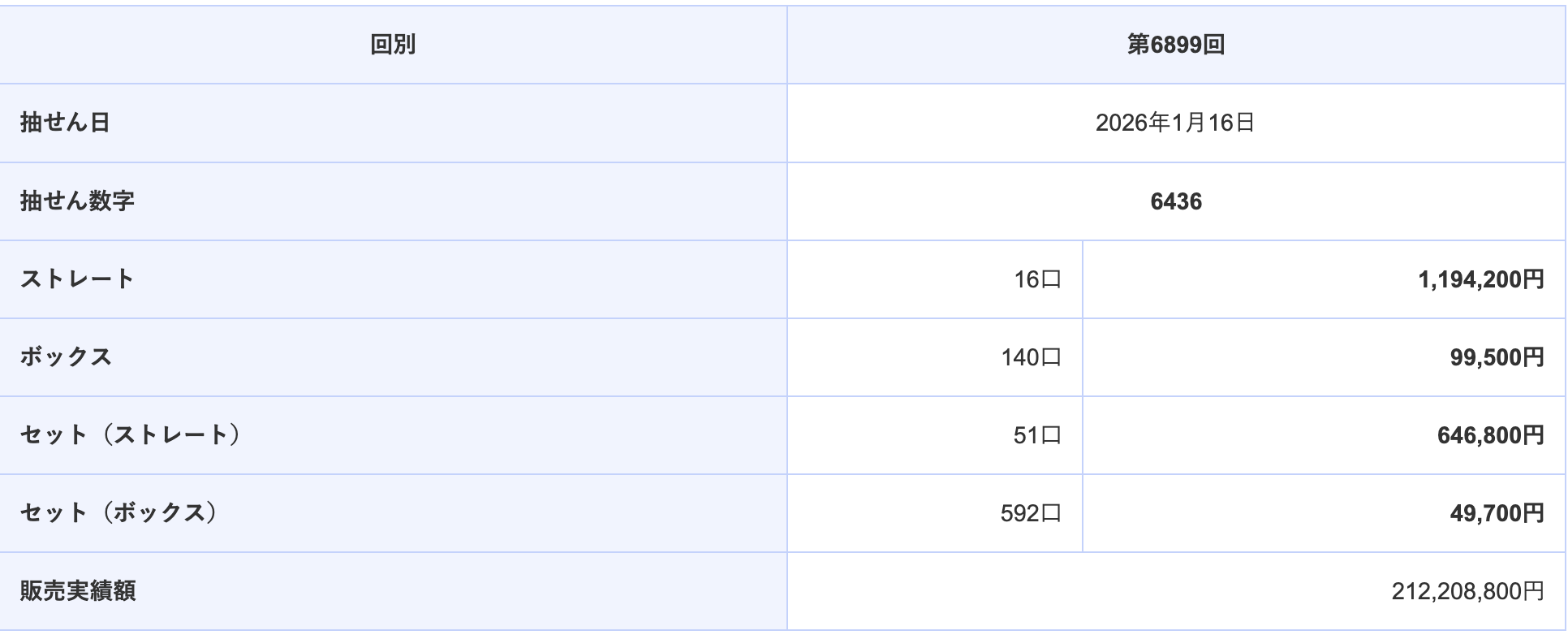Select the 第6899回 round header

coord(1175,45)
